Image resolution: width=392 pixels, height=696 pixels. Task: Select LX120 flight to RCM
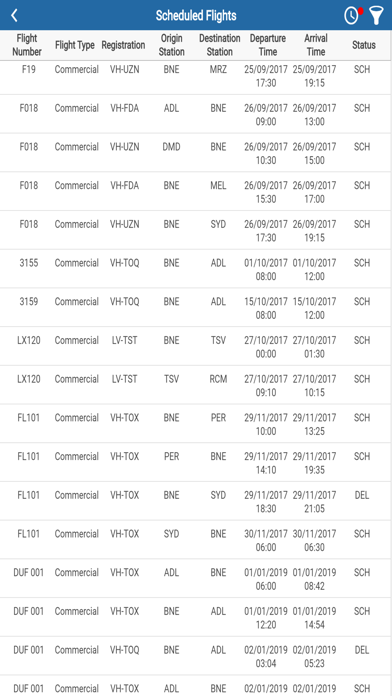(x=196, y=385)
